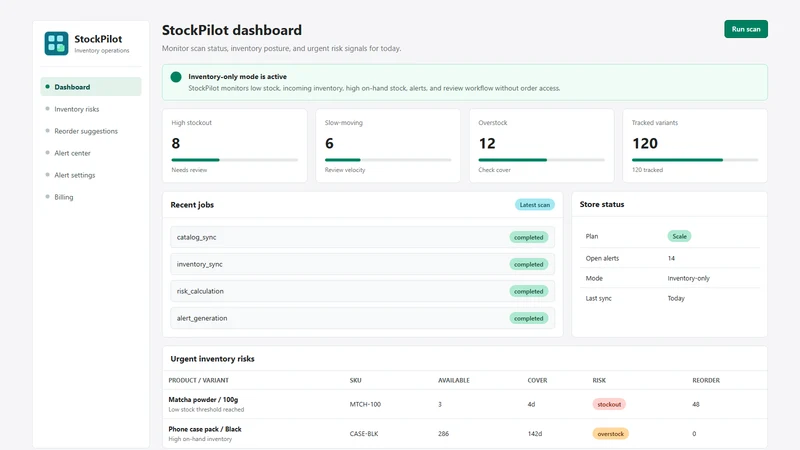Click the Run scan button
The width and height of the screenshot is (800, 450).
746,29
